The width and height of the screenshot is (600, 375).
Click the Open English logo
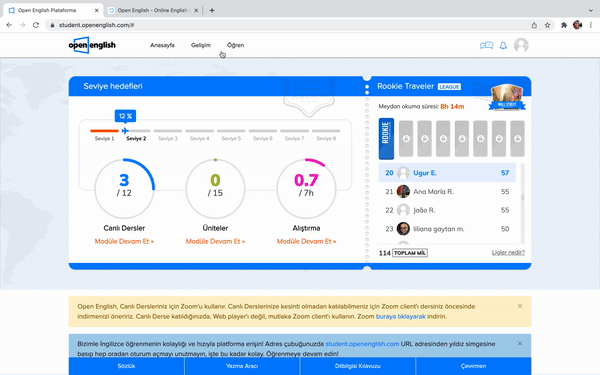pos(92,45)
